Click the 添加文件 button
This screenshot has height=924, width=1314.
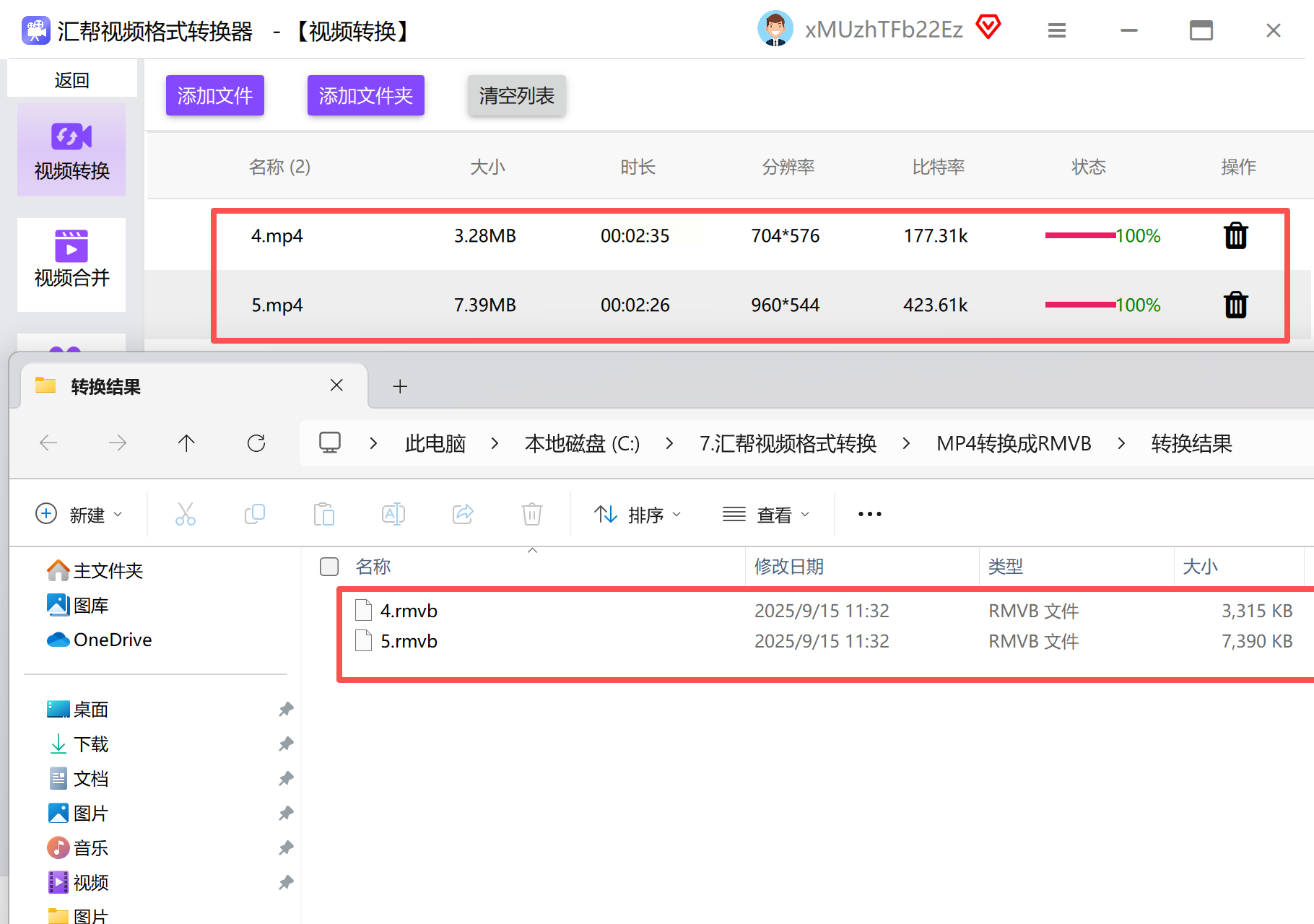[214, 95]
